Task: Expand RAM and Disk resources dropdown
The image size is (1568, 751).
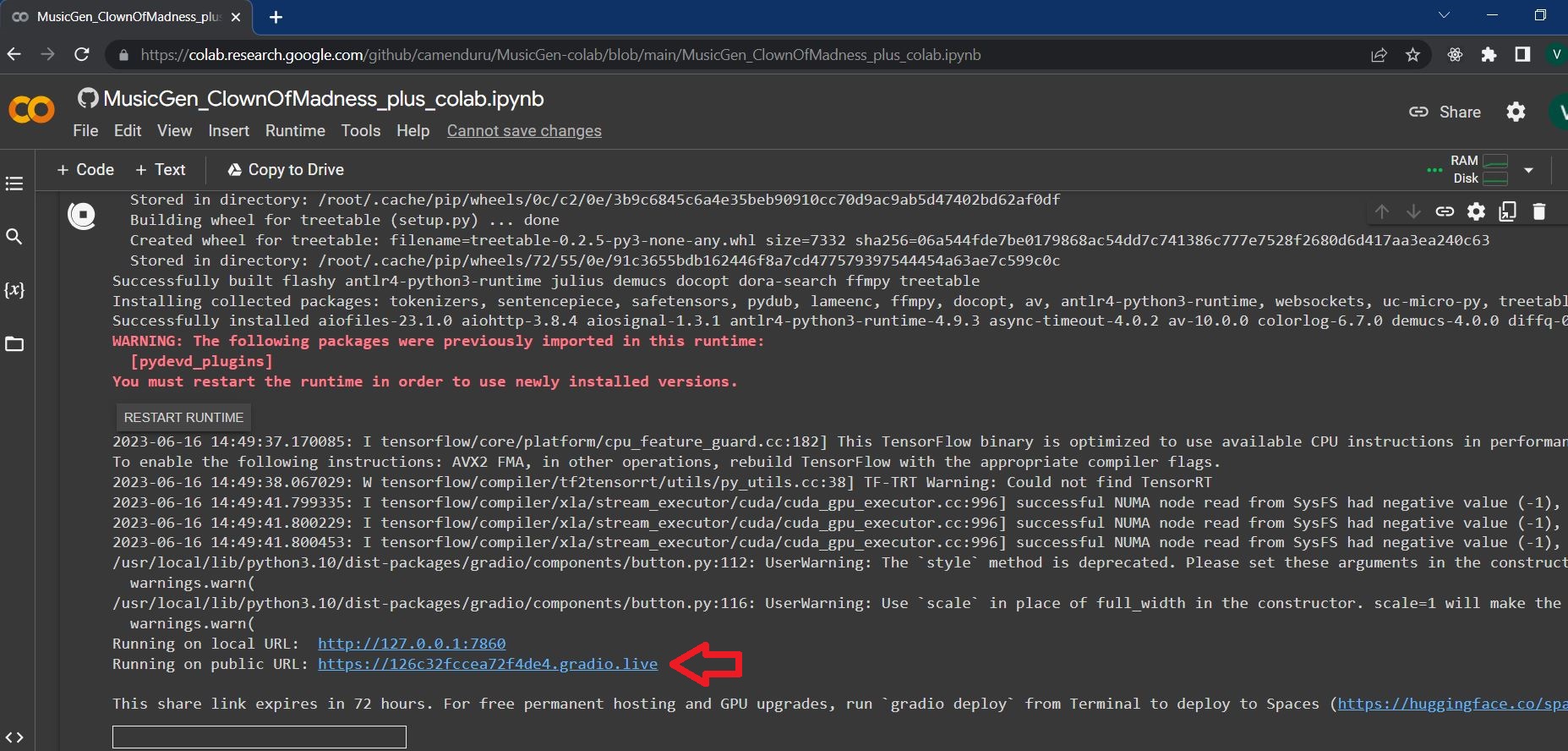Action: click(x=1528, y=170)
